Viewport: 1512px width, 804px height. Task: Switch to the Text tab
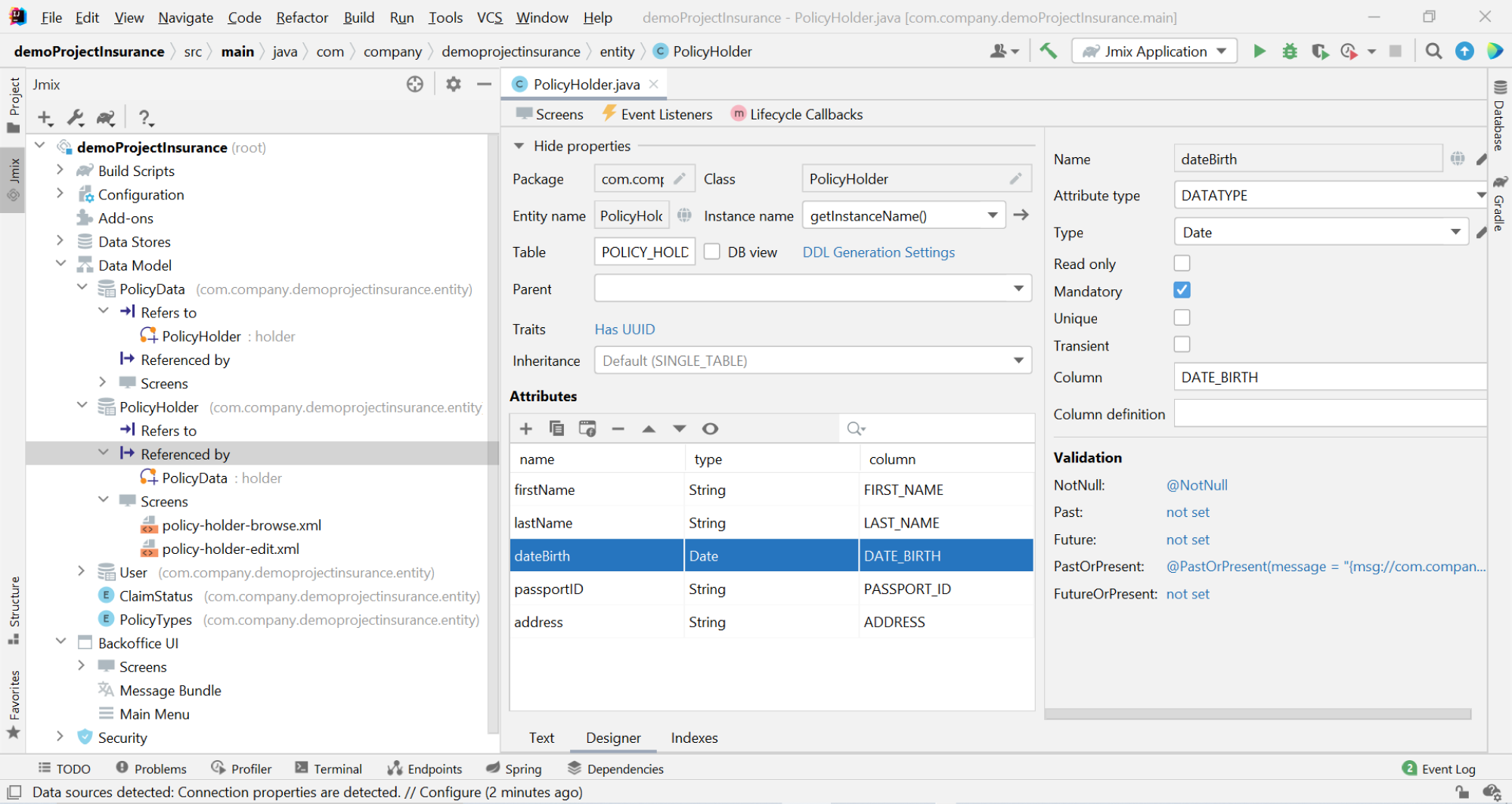coord(541,738)
